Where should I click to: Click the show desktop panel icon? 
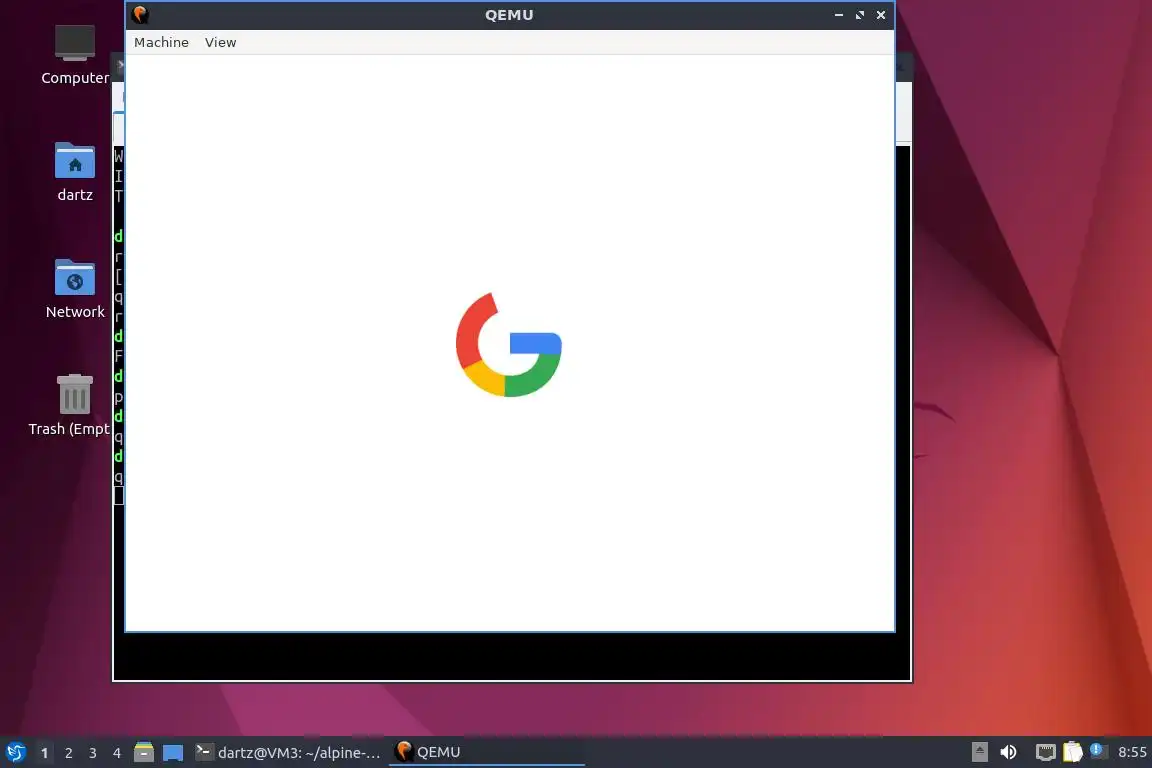[173, 752]
